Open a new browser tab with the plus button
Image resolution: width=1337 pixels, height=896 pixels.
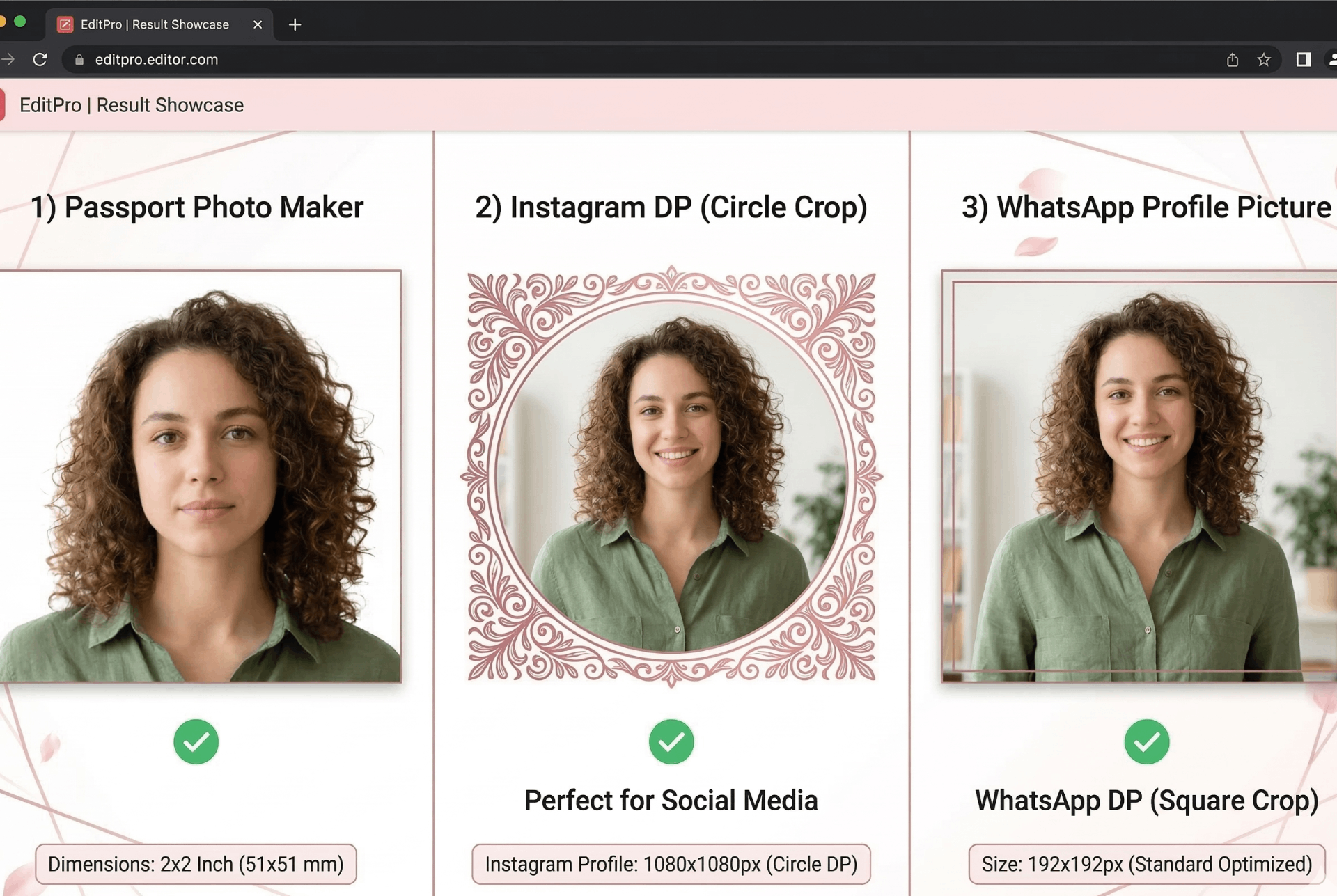295,24
